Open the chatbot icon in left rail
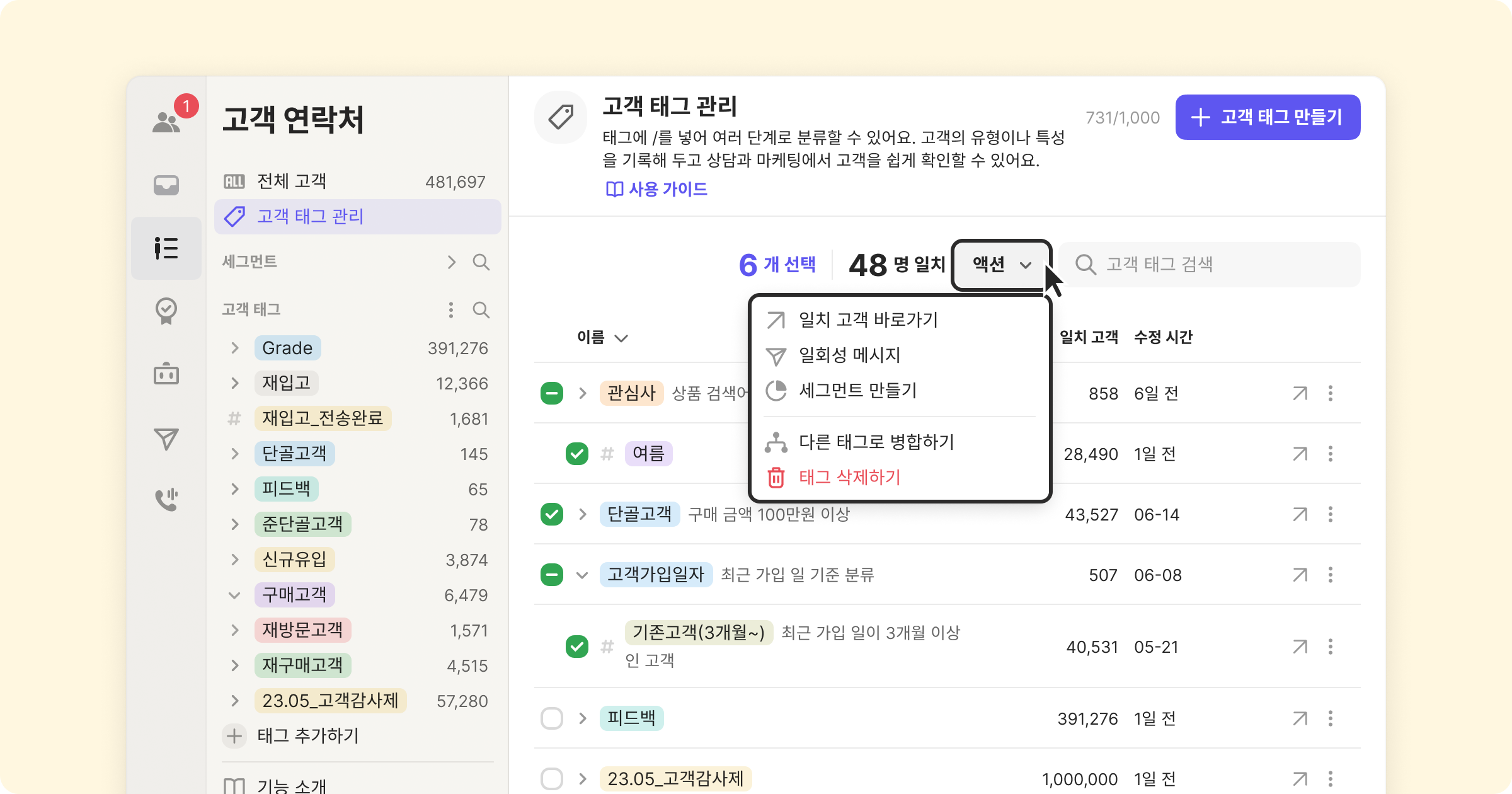 [166, 374]
